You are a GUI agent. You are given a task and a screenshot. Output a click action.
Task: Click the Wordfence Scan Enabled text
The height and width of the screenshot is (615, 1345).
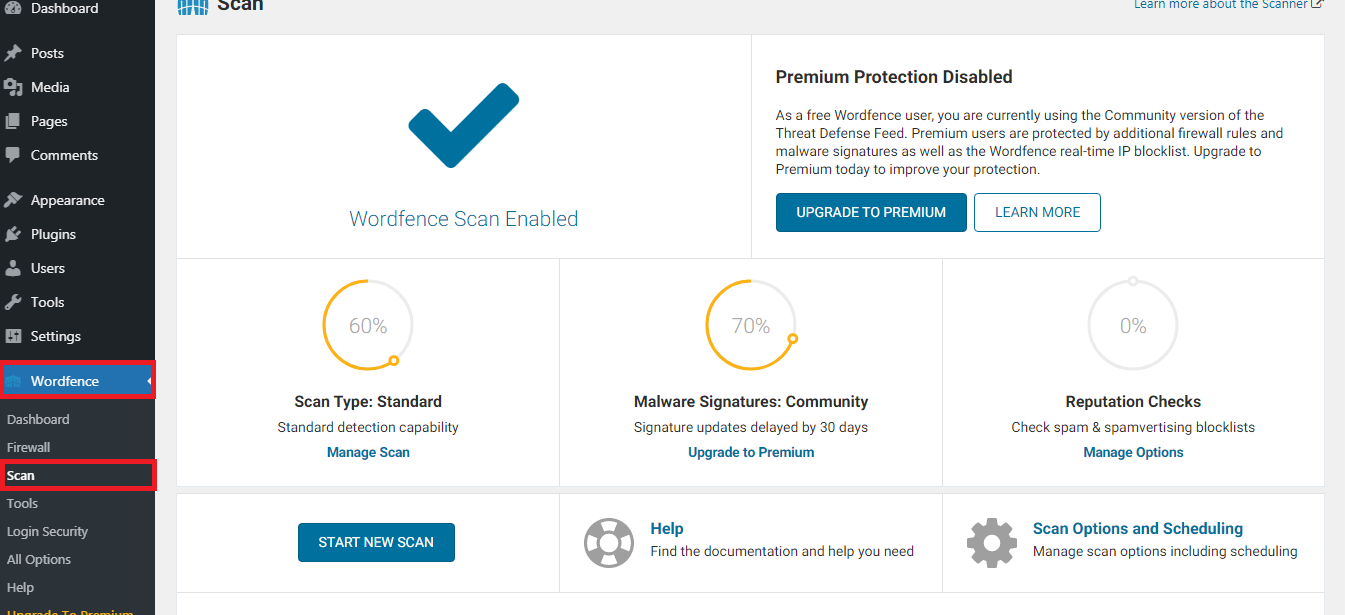coord(464,218)
